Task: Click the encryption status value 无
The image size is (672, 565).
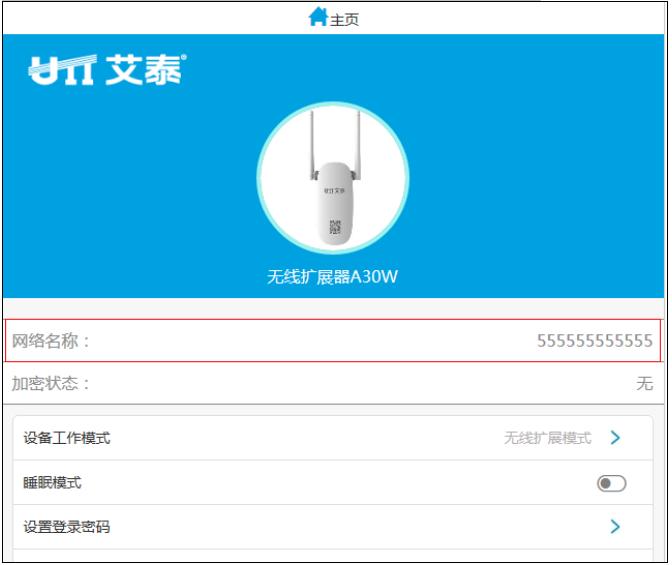Action: (645, 383)
